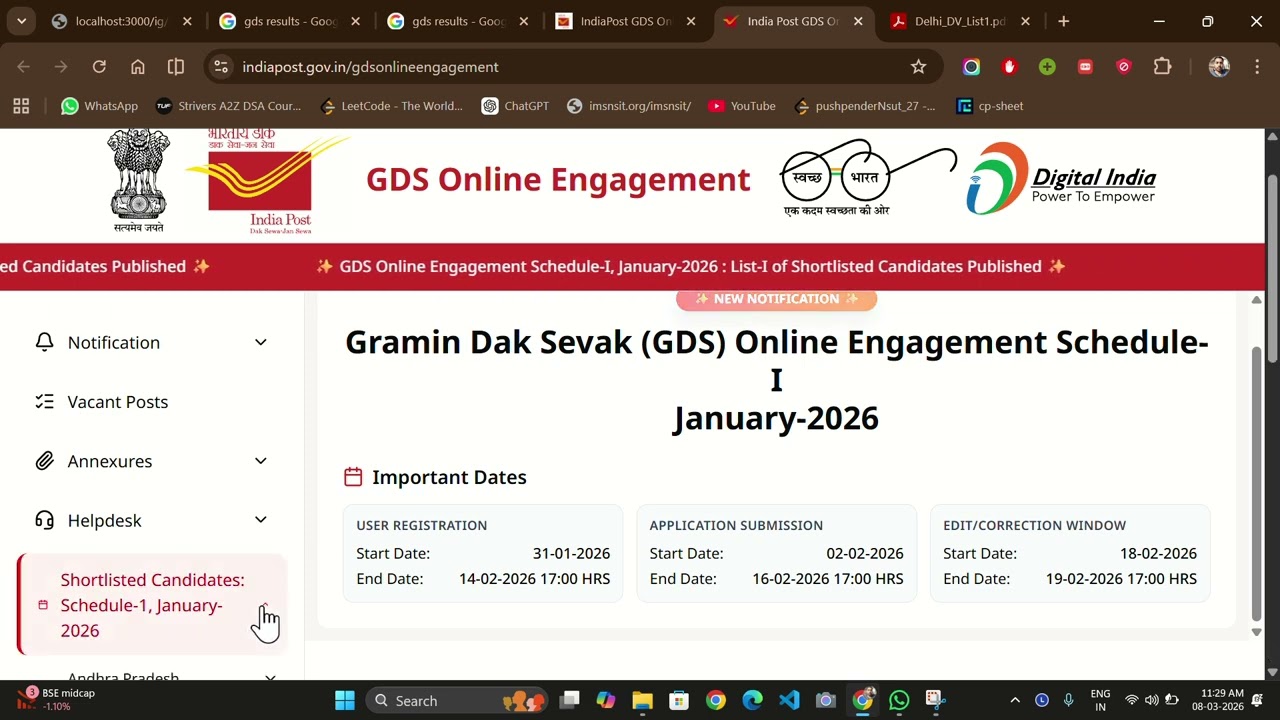The image size is (1280, 720).
Task: Switch to localhost:3000 tab
Action: [121, 21]
